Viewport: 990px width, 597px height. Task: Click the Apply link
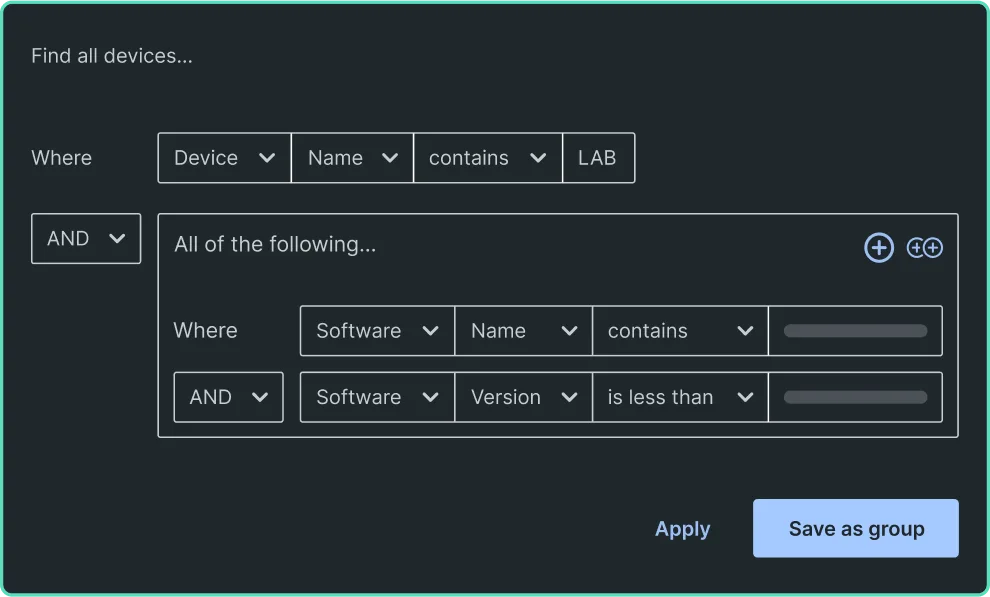coord(683,529)
